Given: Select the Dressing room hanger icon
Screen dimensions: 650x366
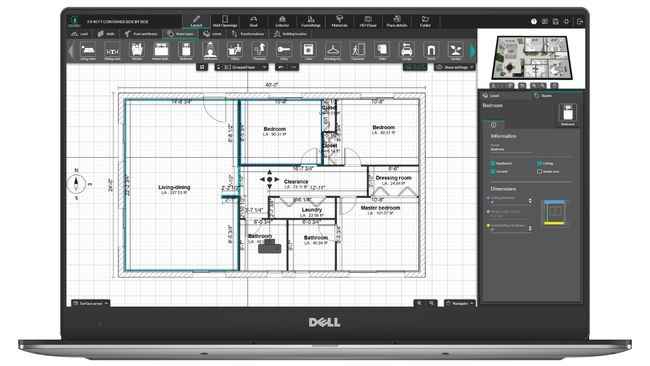Looking at the screenshot, I should (332, 51).
